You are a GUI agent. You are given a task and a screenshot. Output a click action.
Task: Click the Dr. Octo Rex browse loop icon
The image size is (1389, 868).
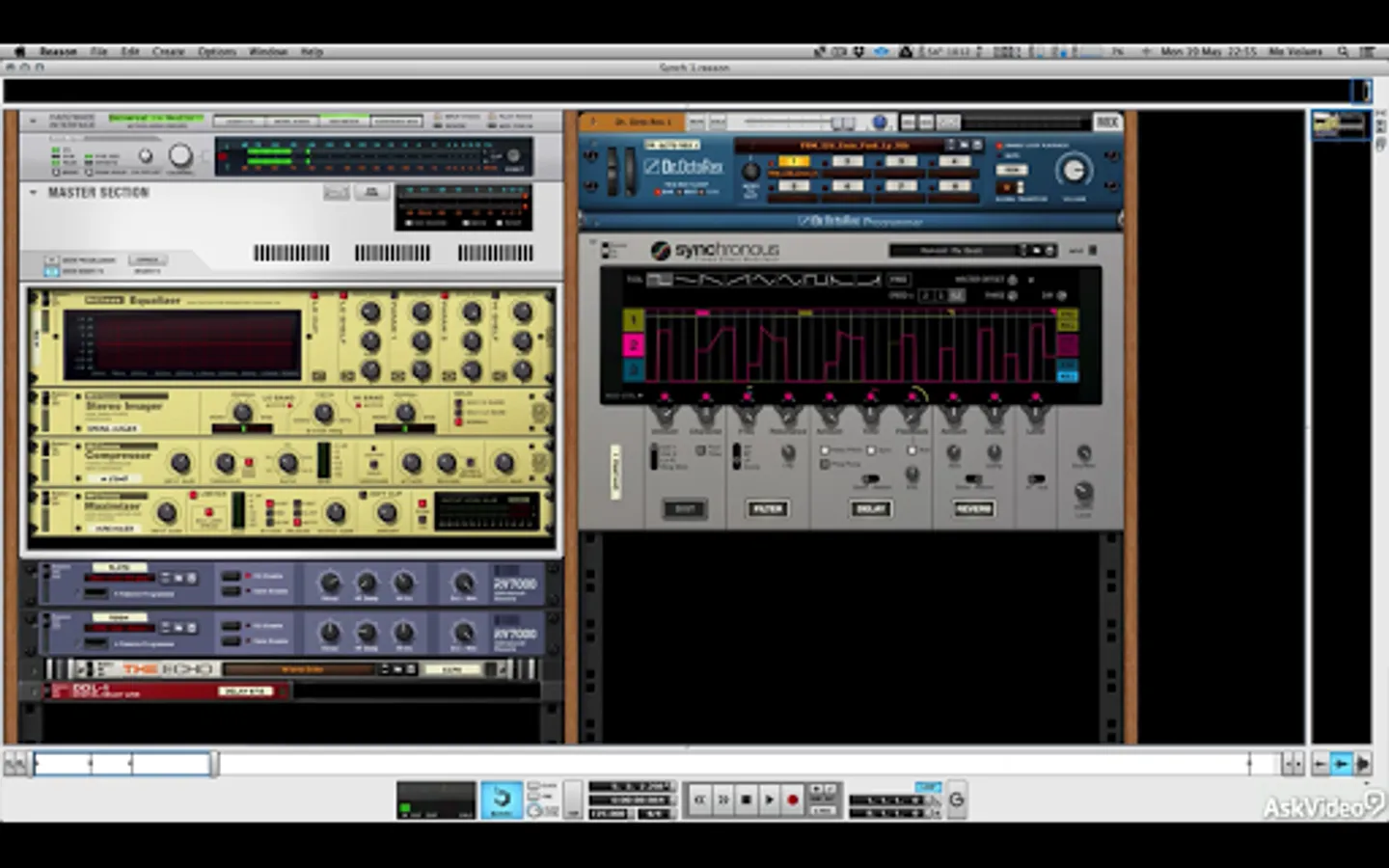[963, 145]
